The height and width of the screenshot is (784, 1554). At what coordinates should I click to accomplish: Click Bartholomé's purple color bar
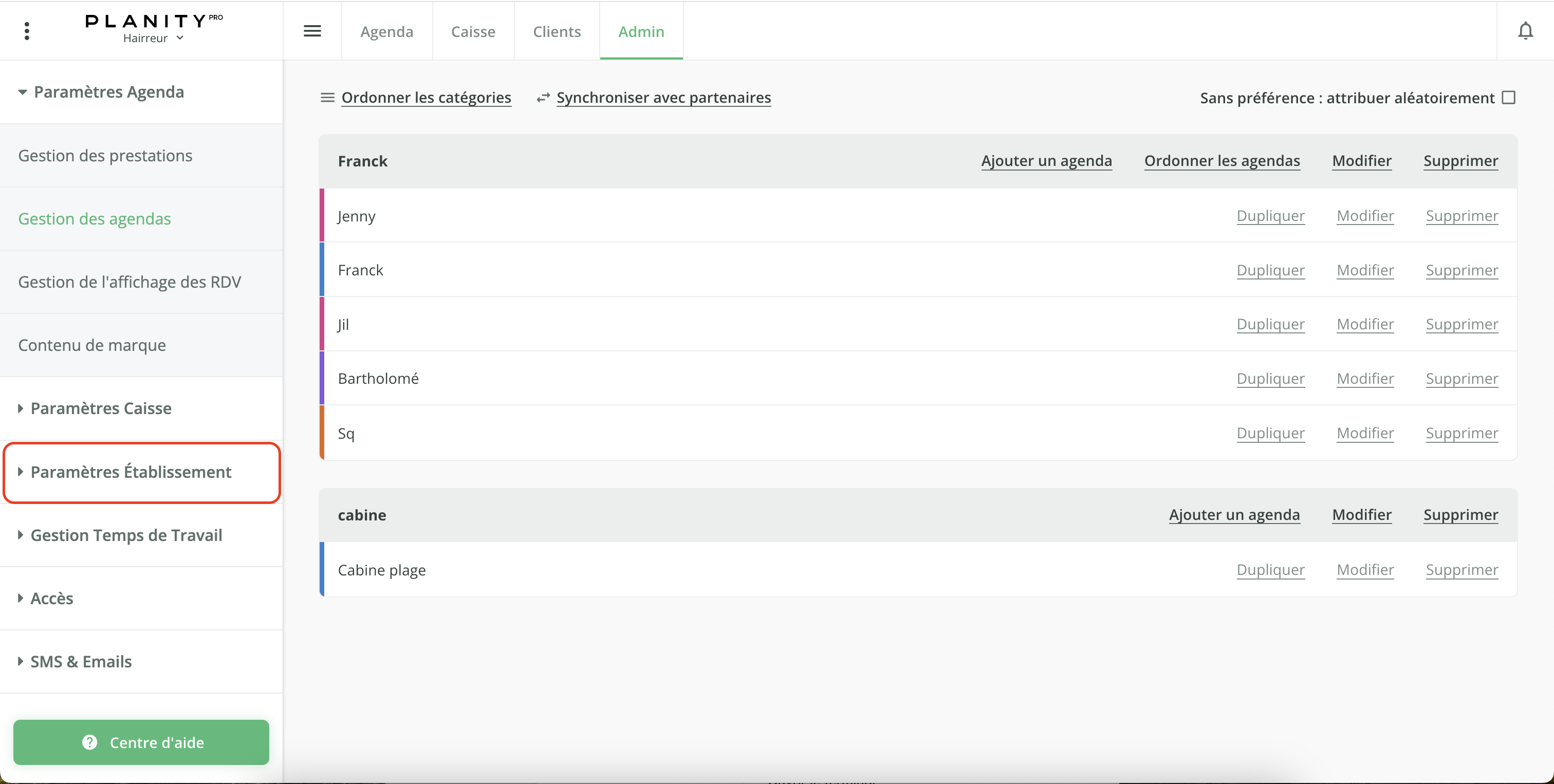[x=322, y=378]
